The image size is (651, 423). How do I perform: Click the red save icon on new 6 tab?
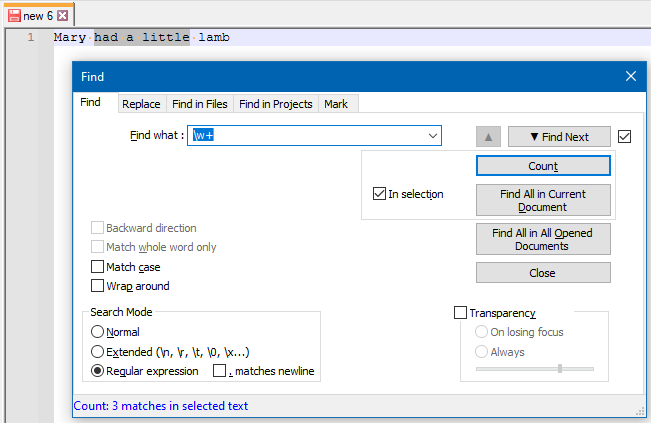[x=14, y=16]
